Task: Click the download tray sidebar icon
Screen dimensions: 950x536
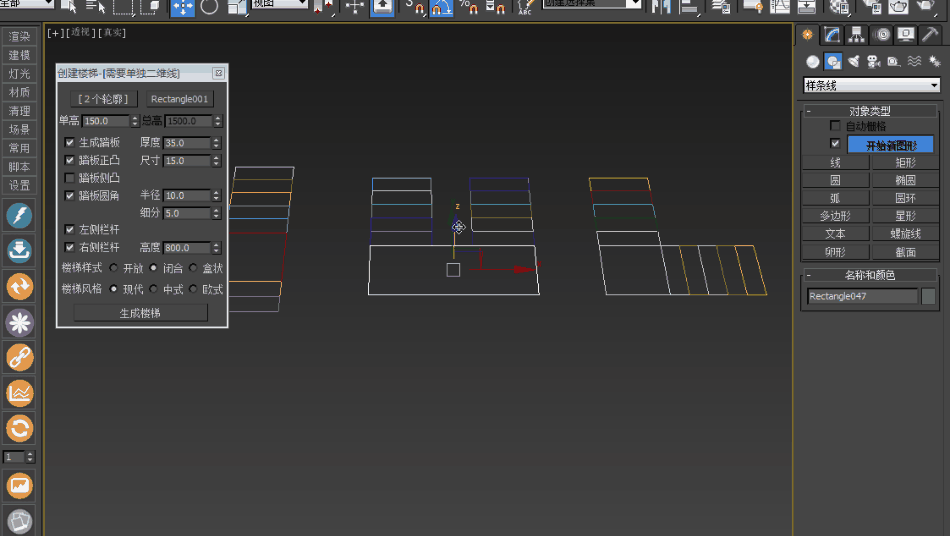Action: [x=20, y=251]
